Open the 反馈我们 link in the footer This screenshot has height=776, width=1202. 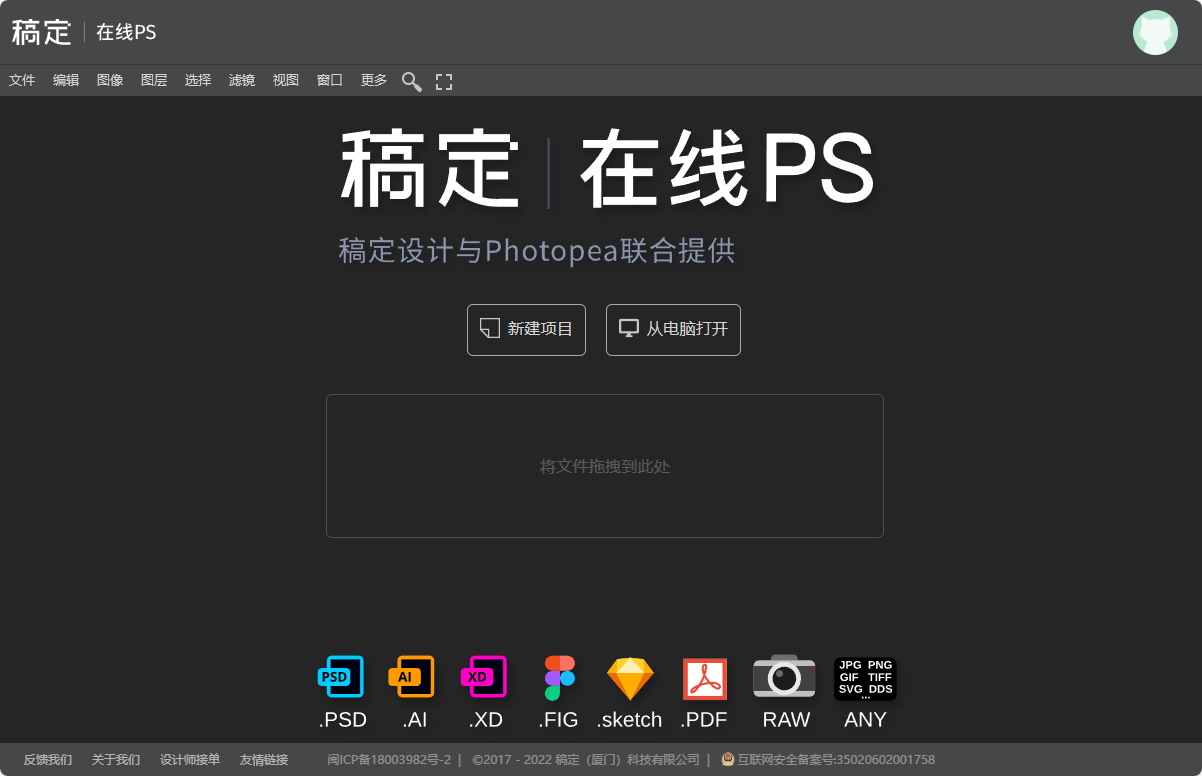(48, 759)
